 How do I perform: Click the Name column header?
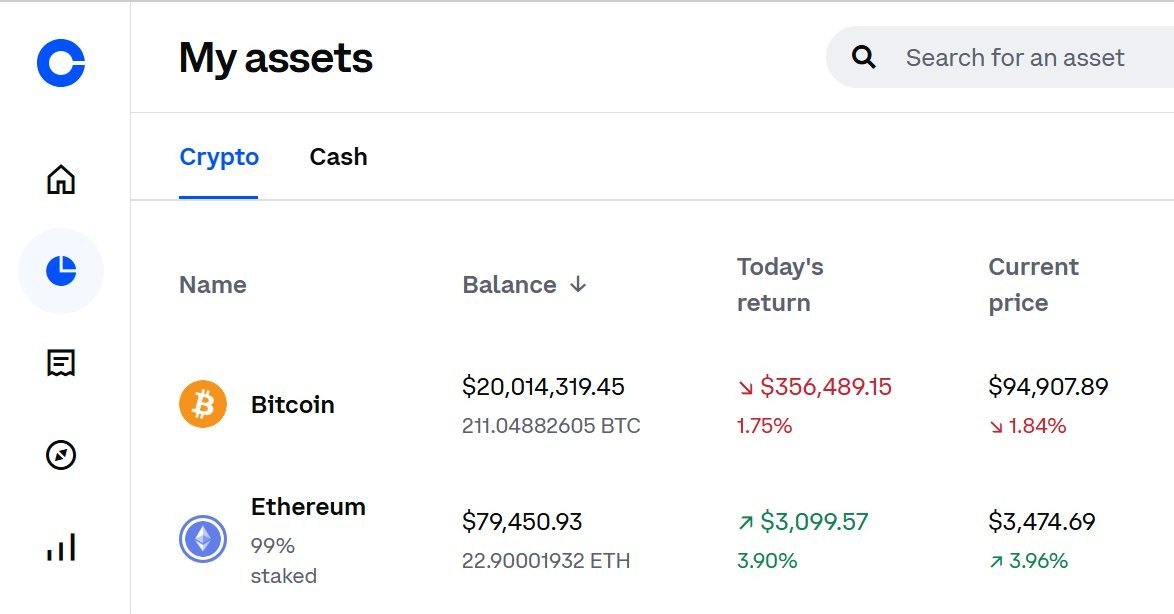(212, 285)
